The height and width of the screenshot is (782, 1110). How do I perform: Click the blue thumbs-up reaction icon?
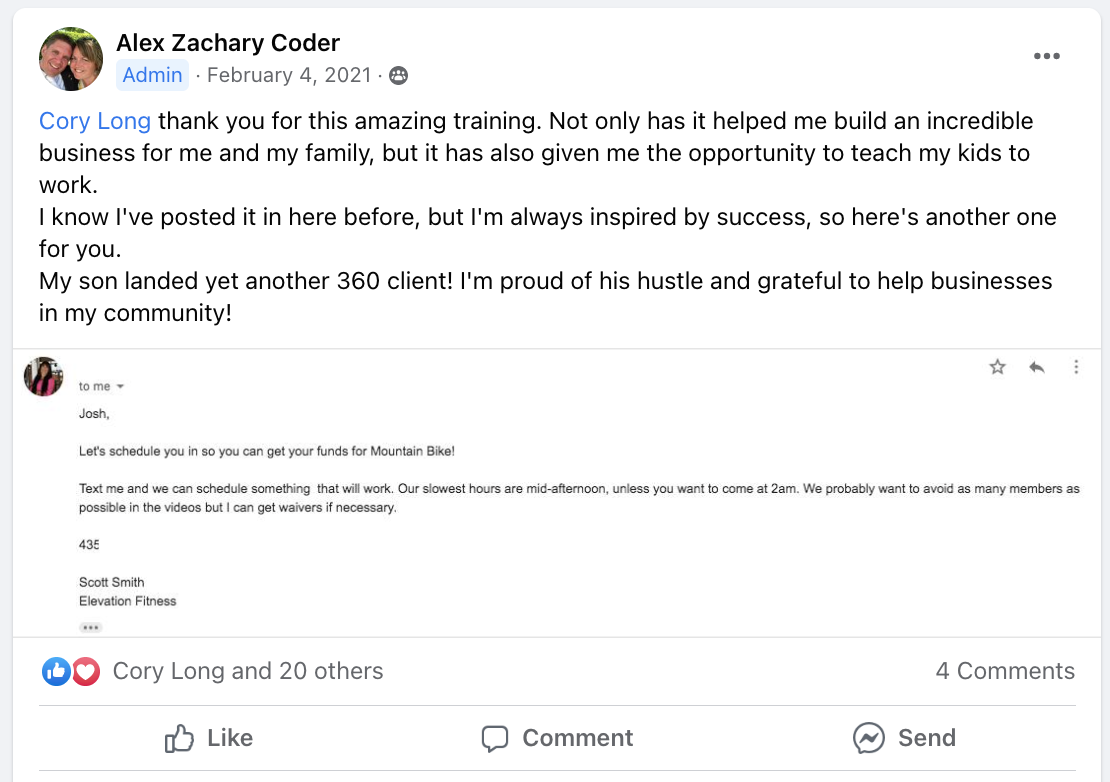(x=56, y=671)
